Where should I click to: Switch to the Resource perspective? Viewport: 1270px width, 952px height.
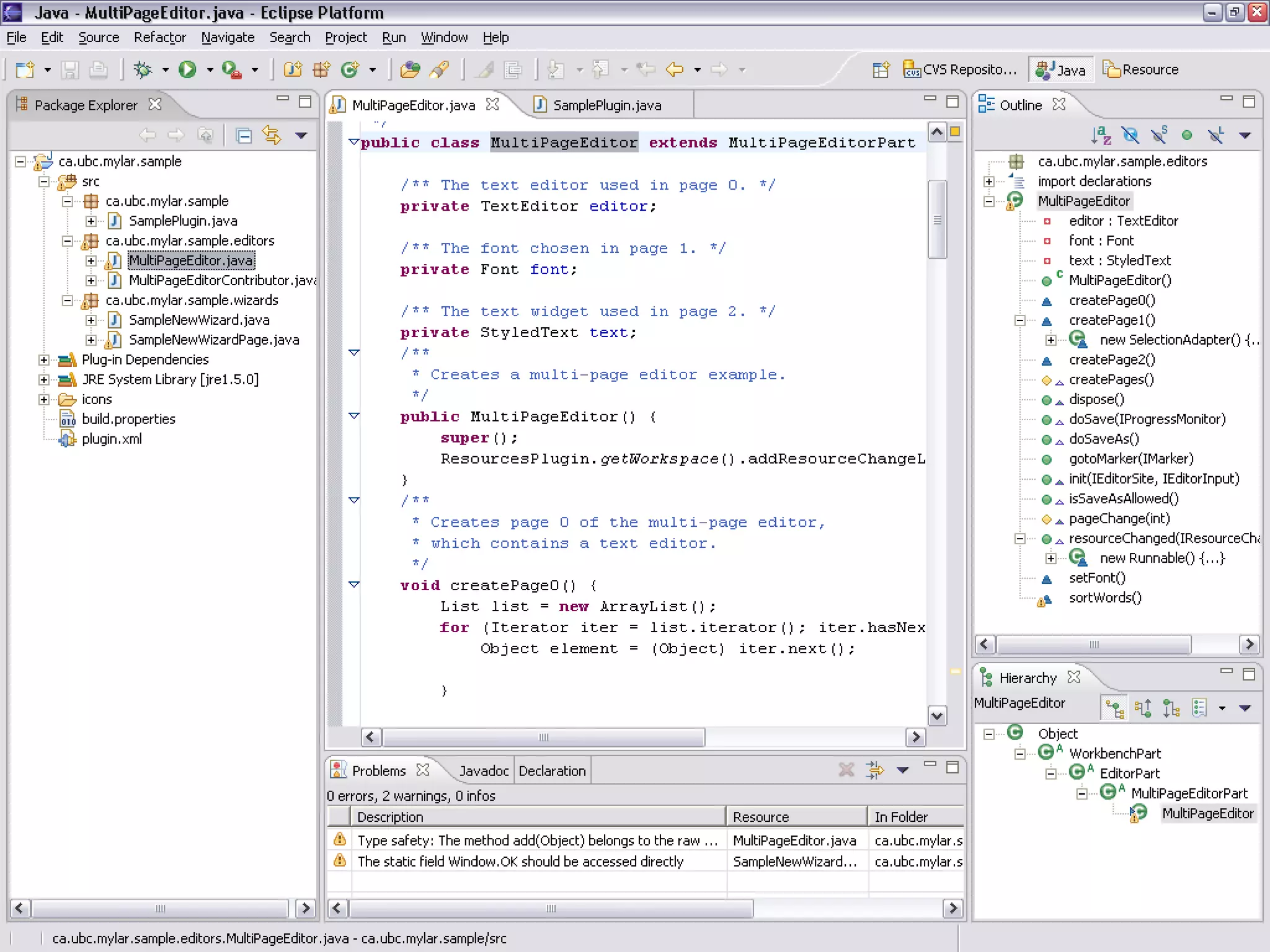pos(1141,69)
